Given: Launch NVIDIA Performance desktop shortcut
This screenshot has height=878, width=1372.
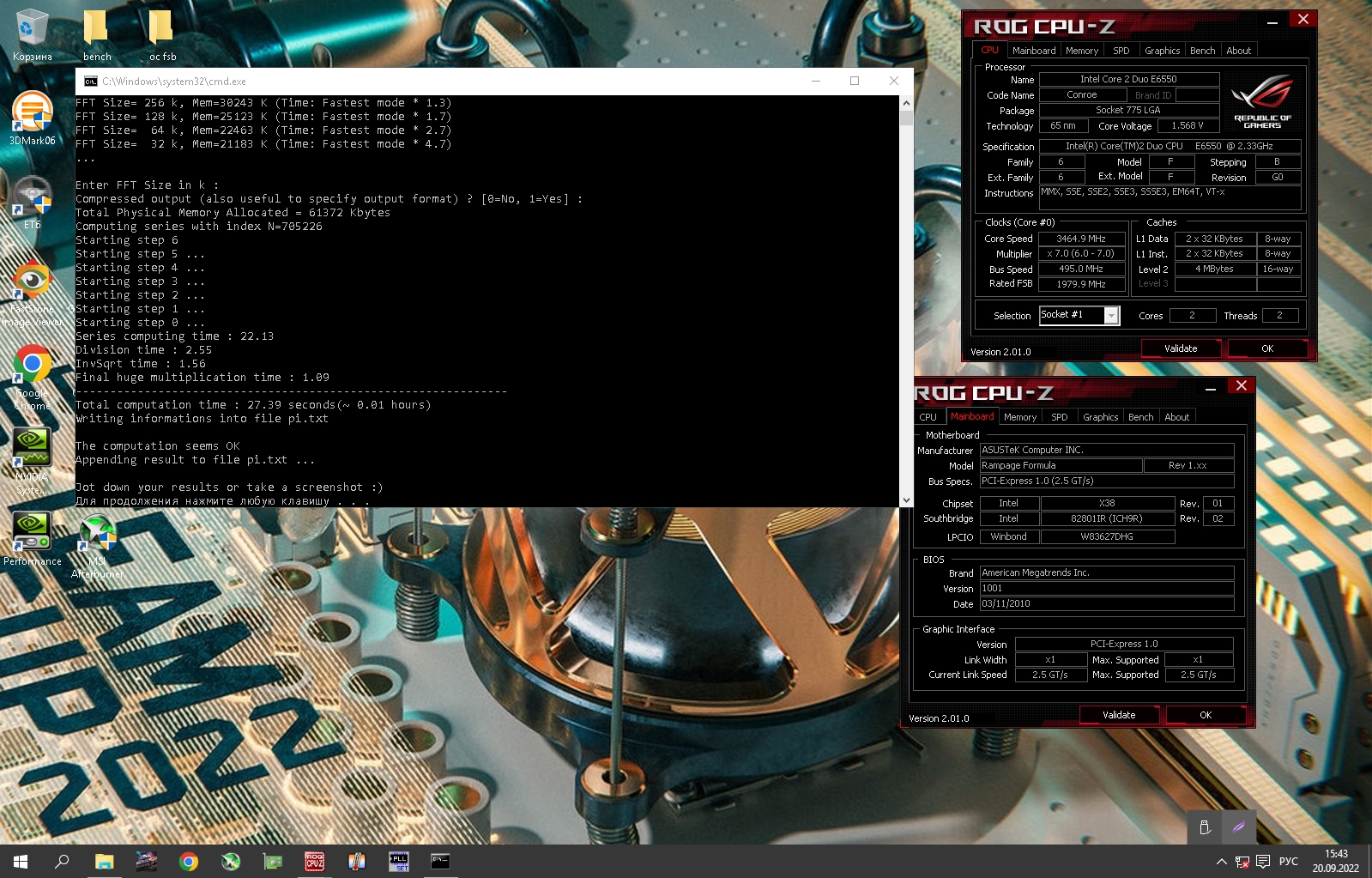Looking at the screenshot, I should point(32,539).
